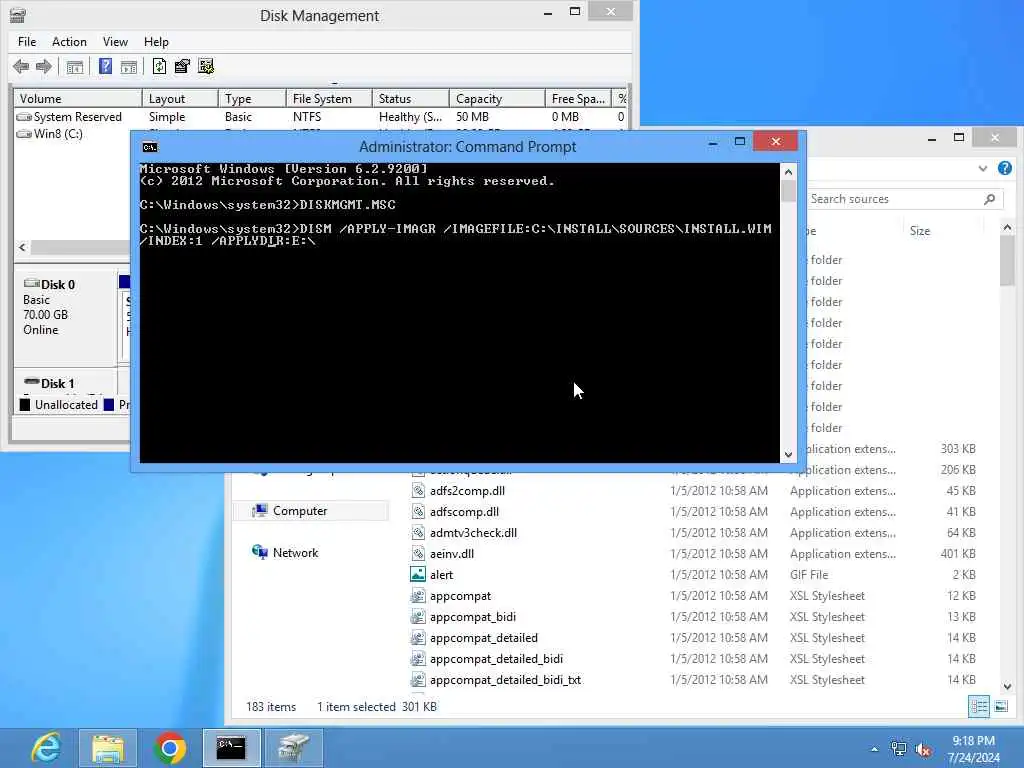The width and height of the screenshot is (1024, 768).
Task: Select the System Reserved volume row
Action: coord(320,117)
